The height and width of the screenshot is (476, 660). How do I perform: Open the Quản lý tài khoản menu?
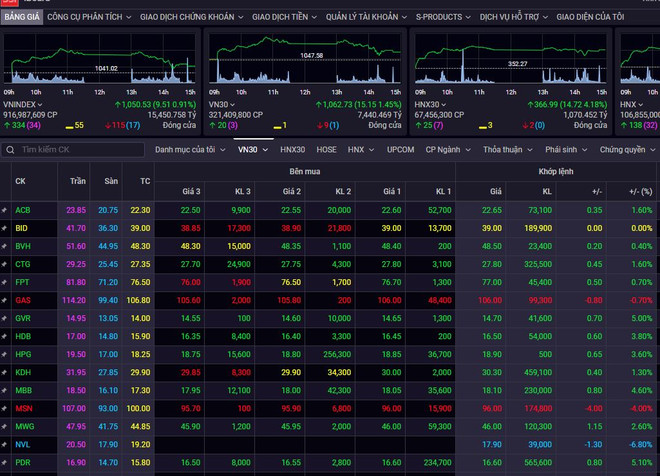365,17
